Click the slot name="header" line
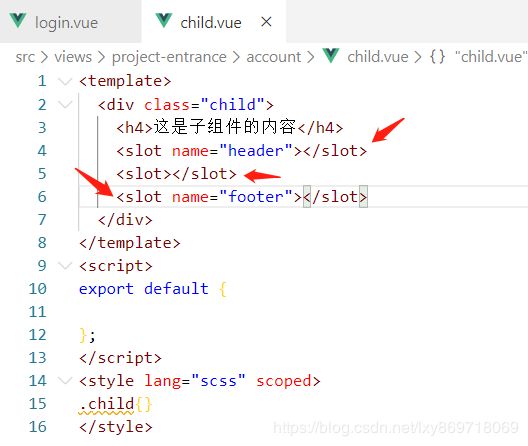 click(x=241, y=151)
